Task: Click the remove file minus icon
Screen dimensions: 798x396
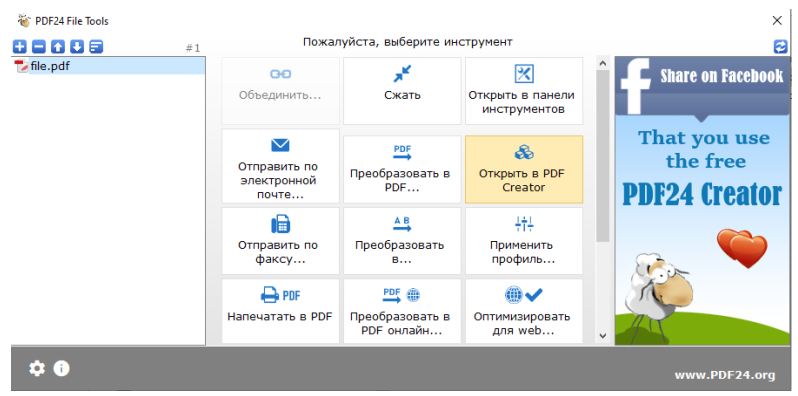Action: (x=38, y=47)
